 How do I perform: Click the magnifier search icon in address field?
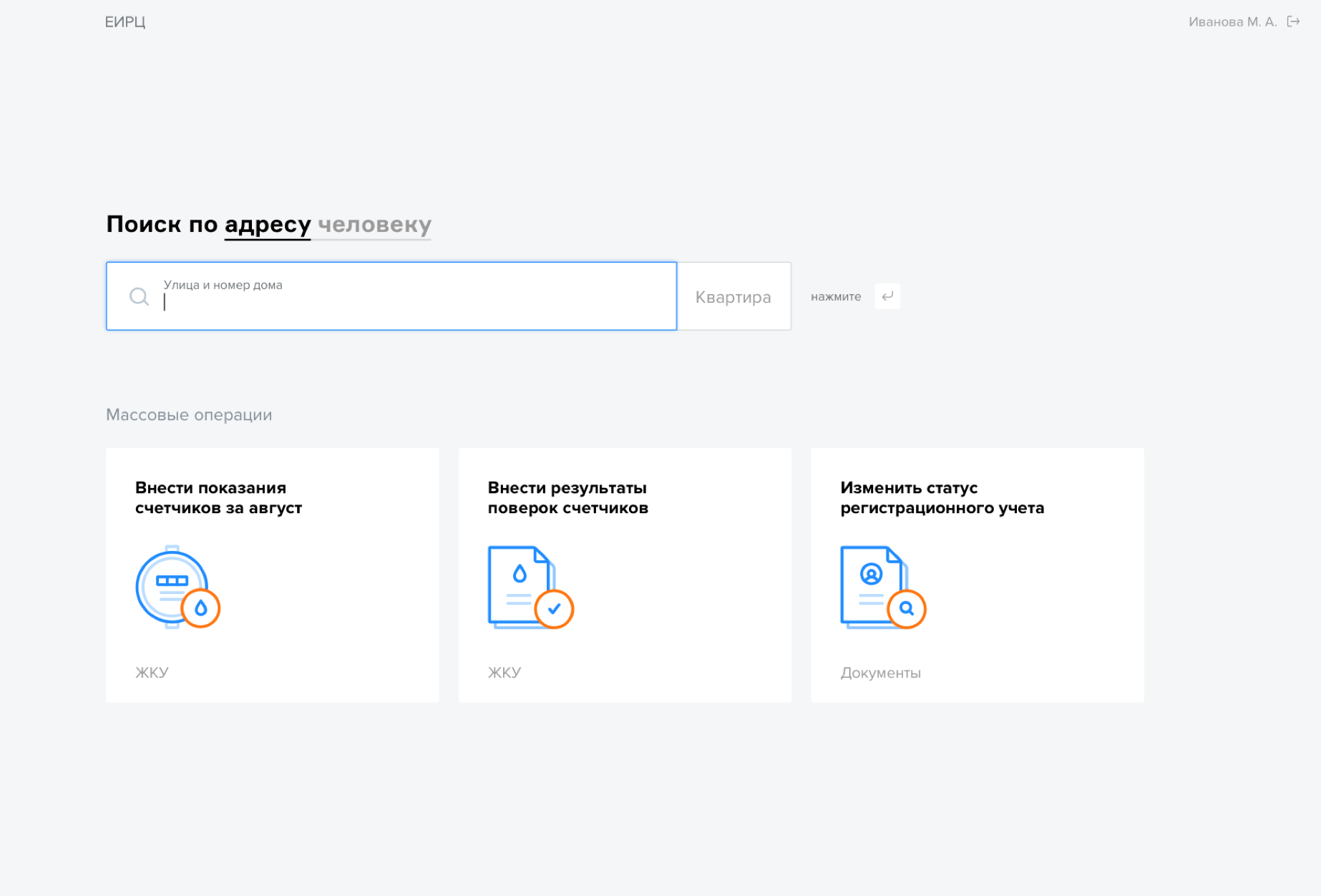point(139,296)
